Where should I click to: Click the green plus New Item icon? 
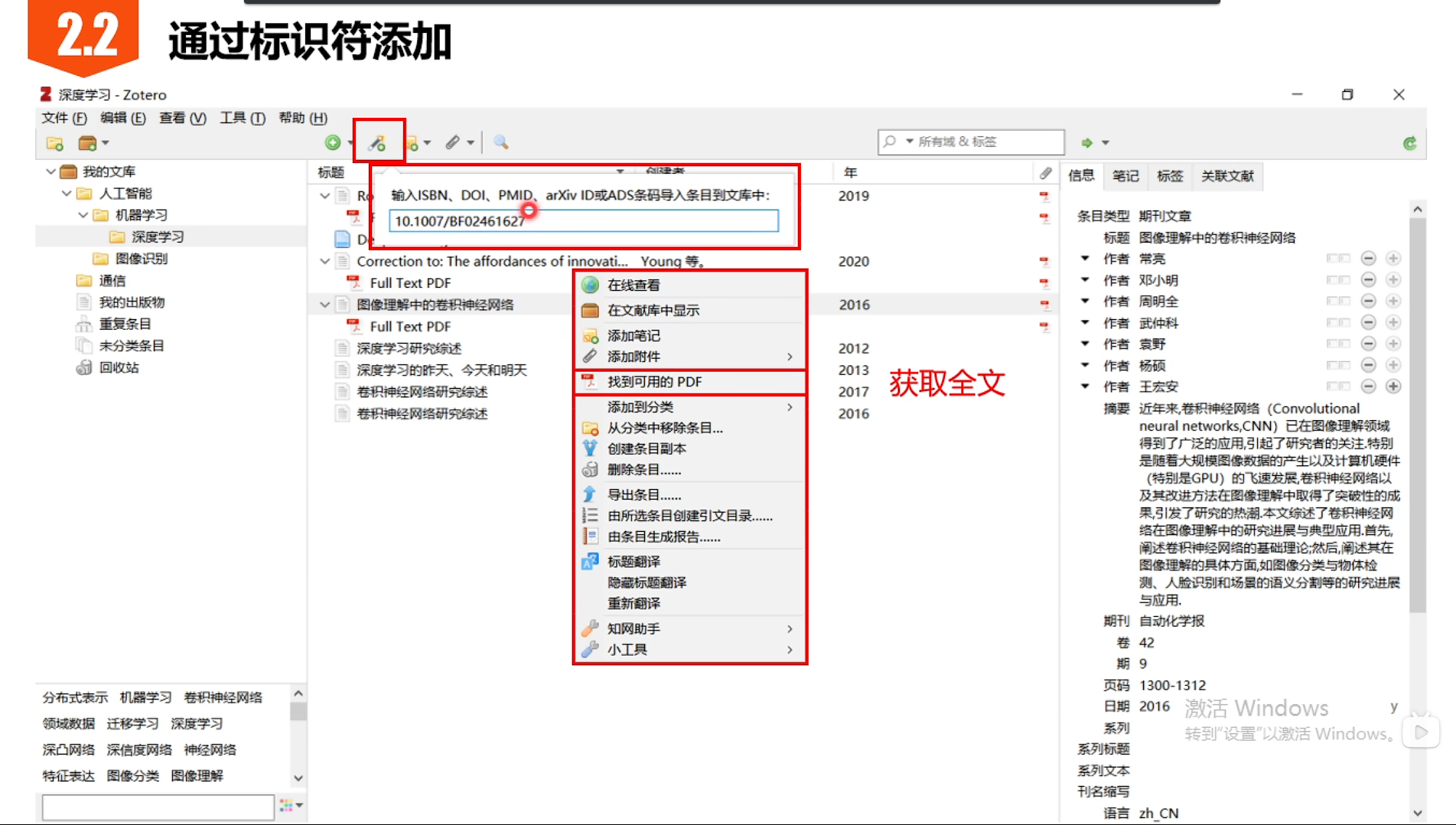[333, 142]
